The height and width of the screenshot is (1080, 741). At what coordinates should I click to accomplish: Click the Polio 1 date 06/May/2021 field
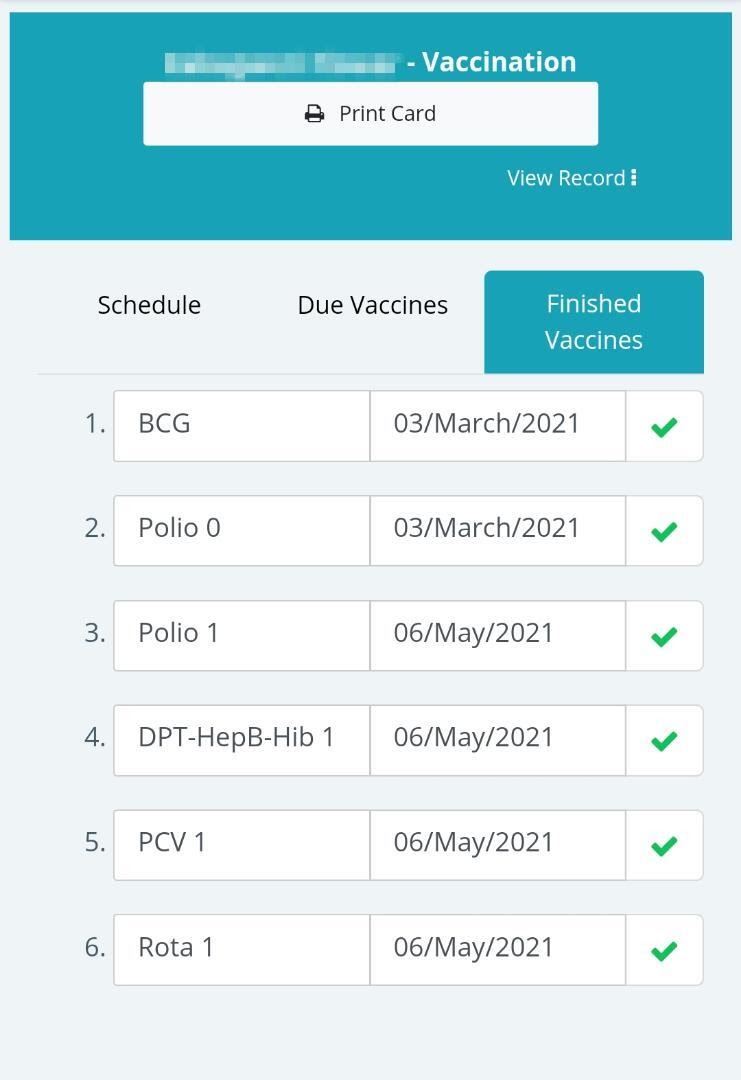point(497,635)
